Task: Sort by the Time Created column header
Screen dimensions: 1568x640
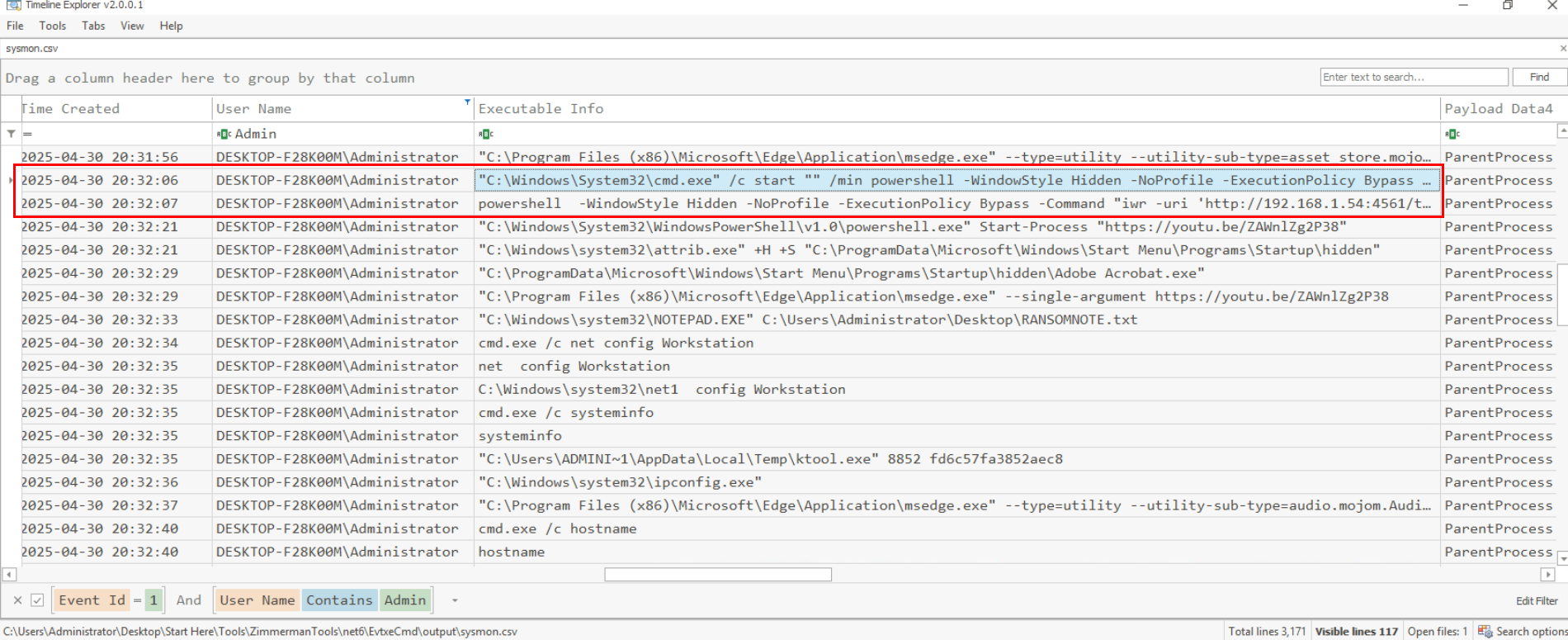Action: [116, 108]
